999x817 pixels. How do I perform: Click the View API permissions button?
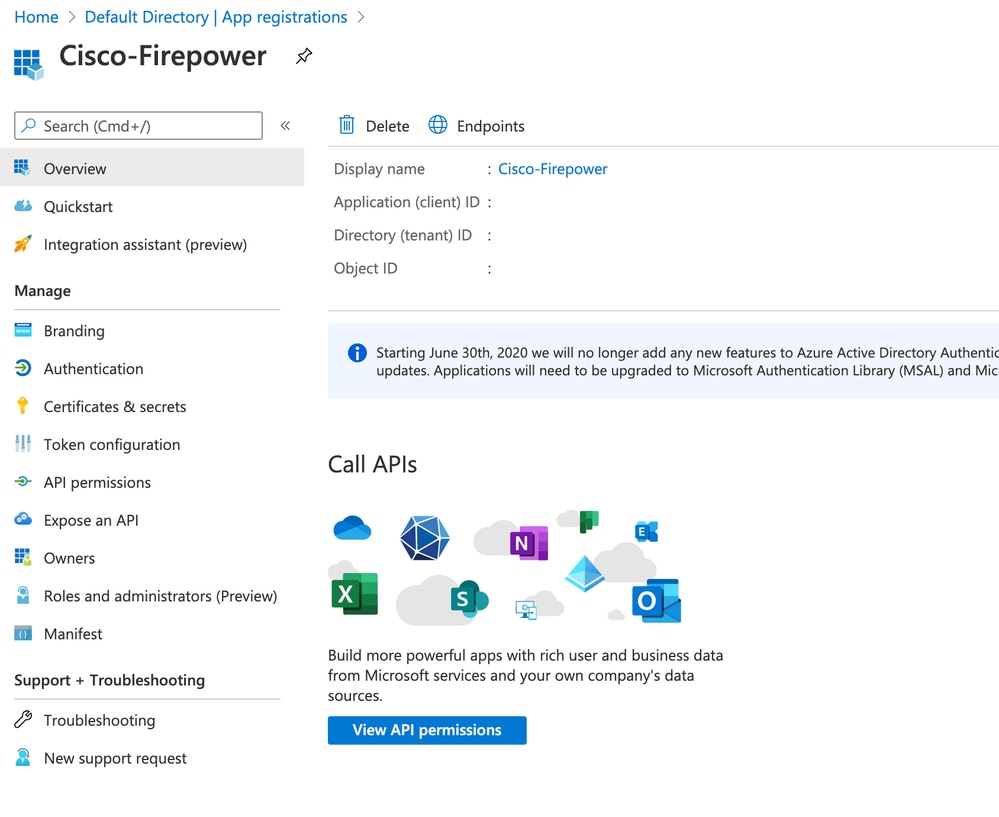[x=427, y=730]
